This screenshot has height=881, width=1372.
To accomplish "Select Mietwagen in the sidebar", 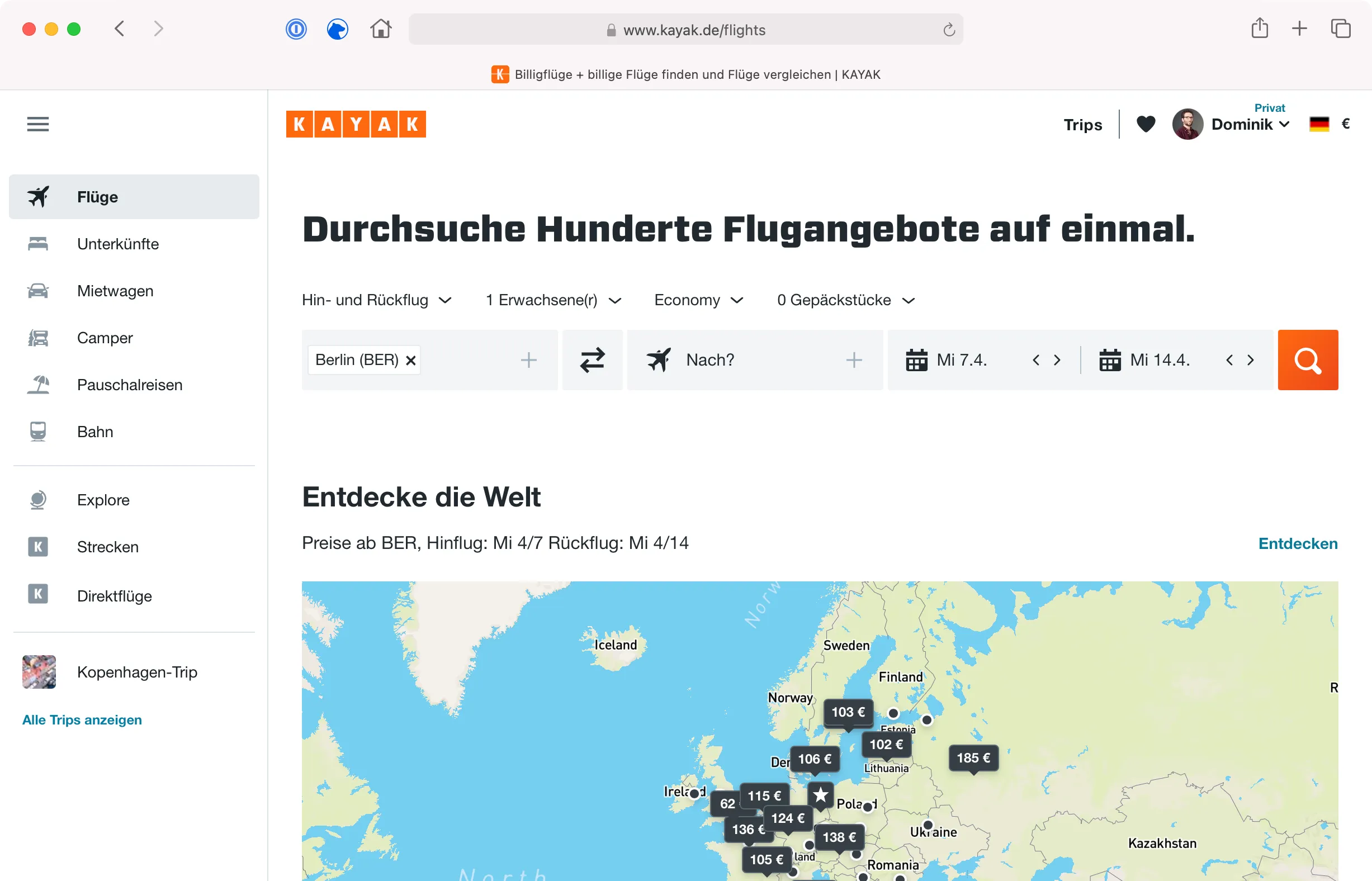I will click(x=115, y=291).
